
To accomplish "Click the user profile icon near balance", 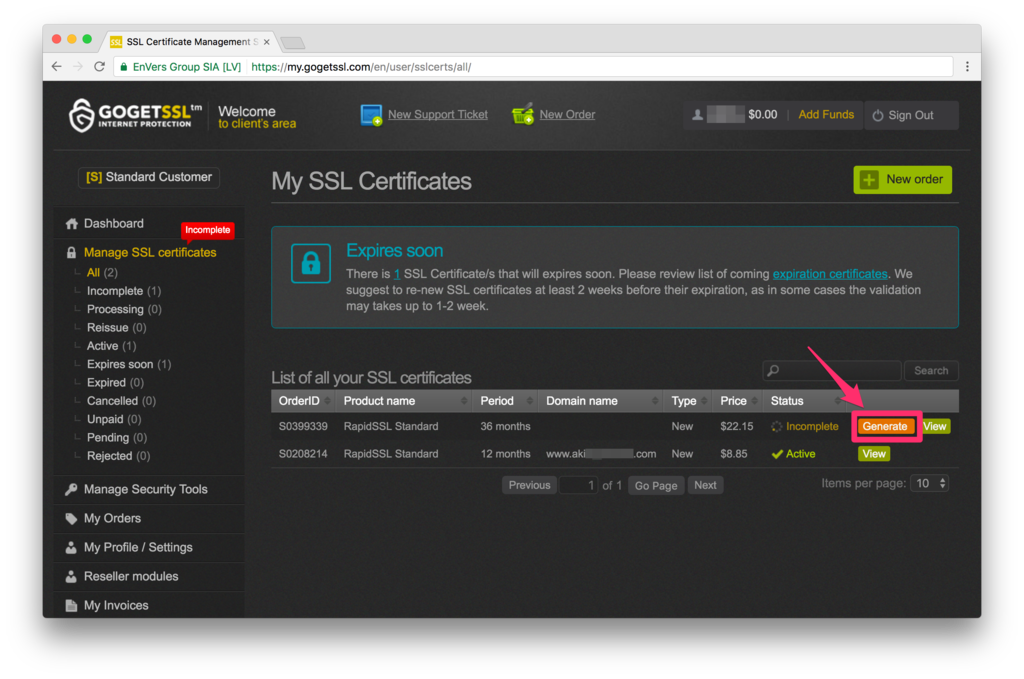I will tap(697, 115).
